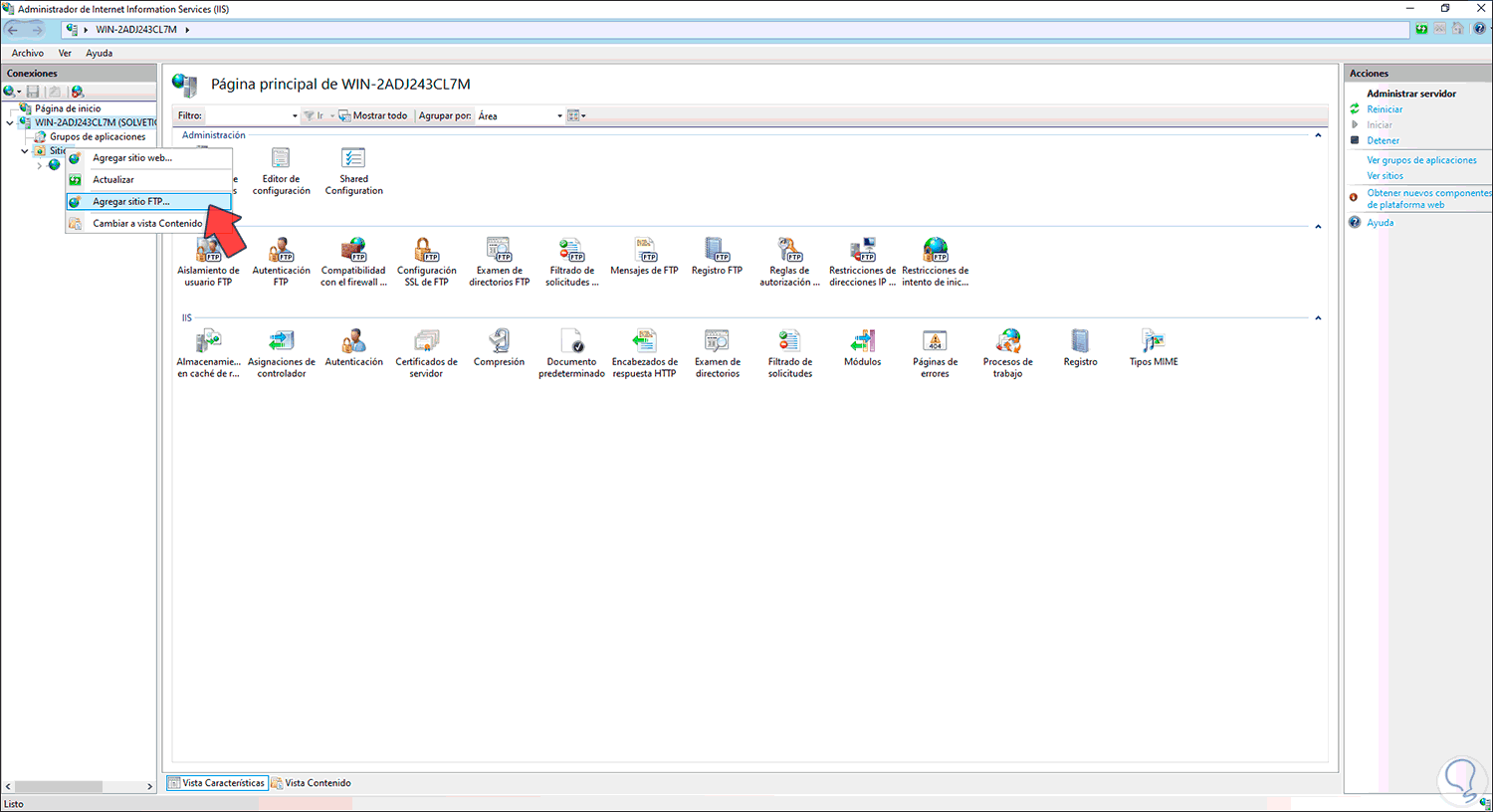Open Asignaciones de controlador feature
The image size is (1493, 812).
281,354
